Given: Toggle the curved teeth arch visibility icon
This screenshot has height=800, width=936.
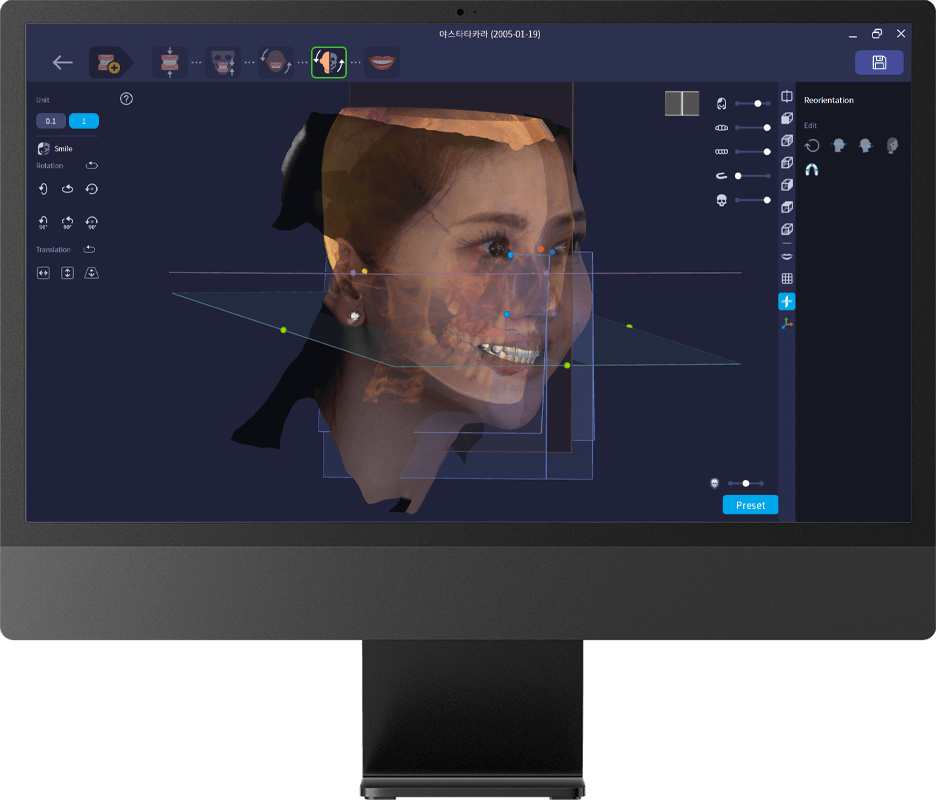Looking at the screenshot, I should click(721, 128).
